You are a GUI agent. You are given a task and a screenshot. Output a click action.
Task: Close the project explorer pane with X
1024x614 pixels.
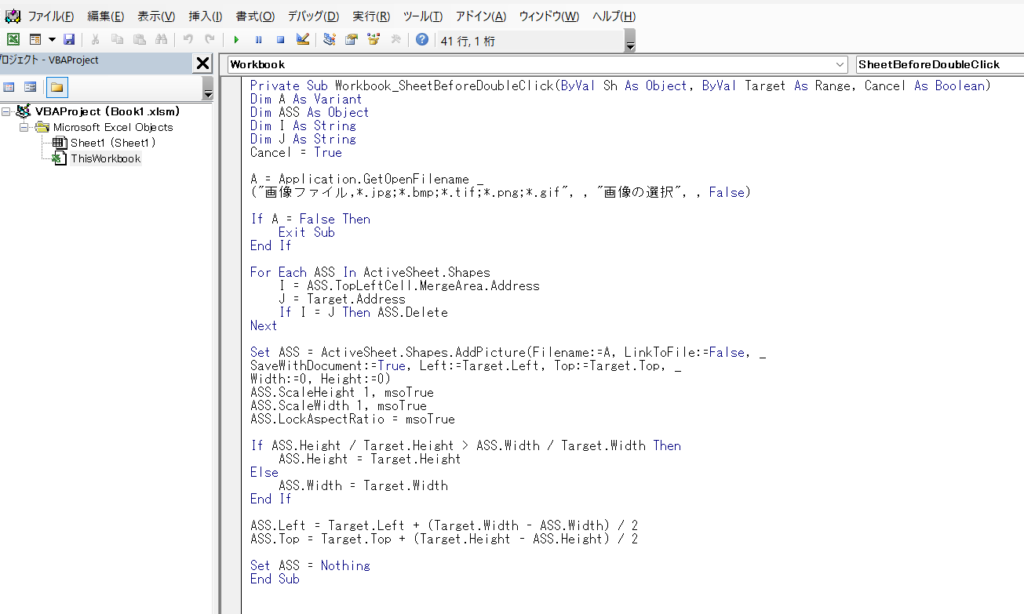(202, 63)
